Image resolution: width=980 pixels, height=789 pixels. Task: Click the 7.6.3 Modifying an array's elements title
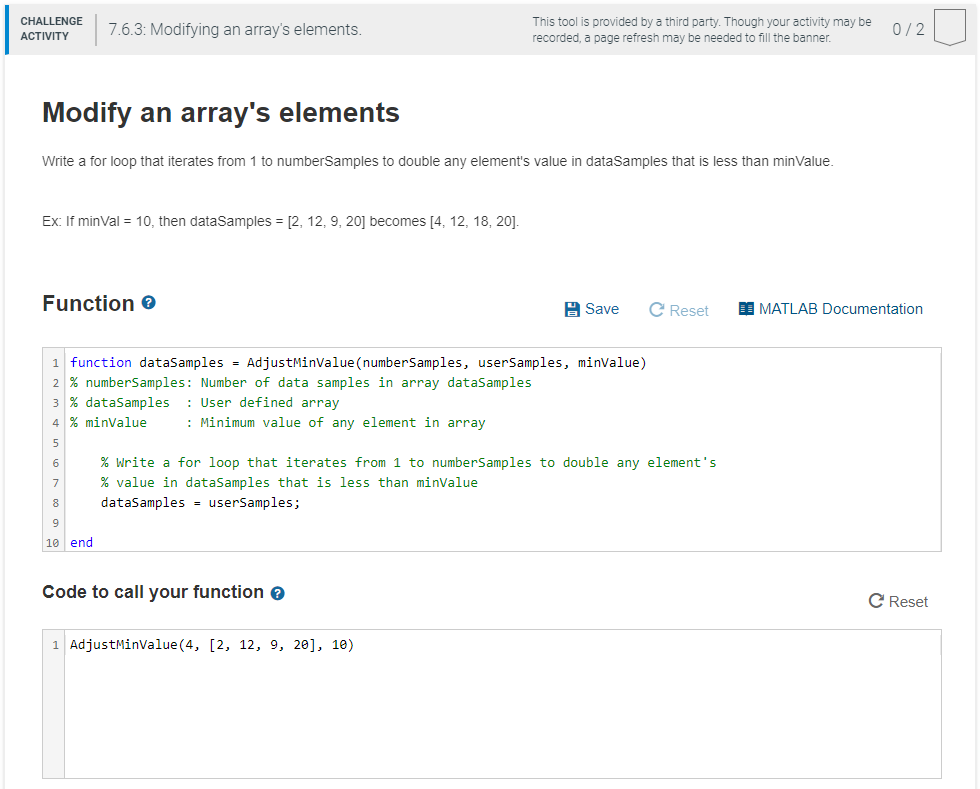(235, 29)
